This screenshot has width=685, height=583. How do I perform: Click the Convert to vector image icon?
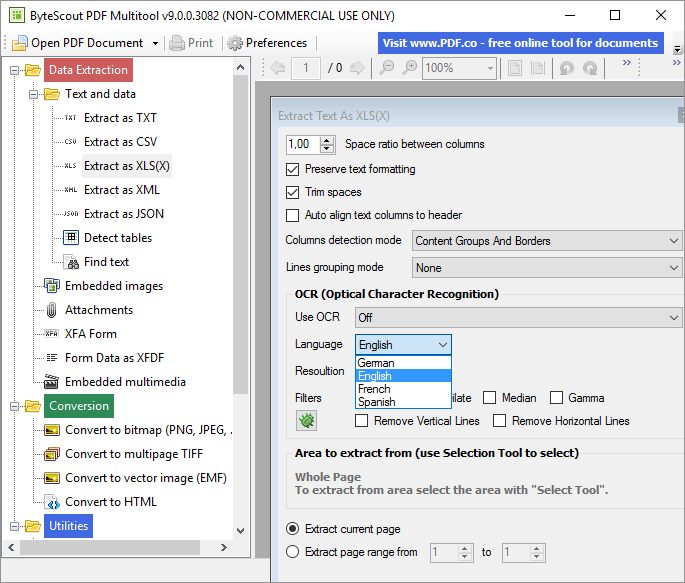[52, 478]
